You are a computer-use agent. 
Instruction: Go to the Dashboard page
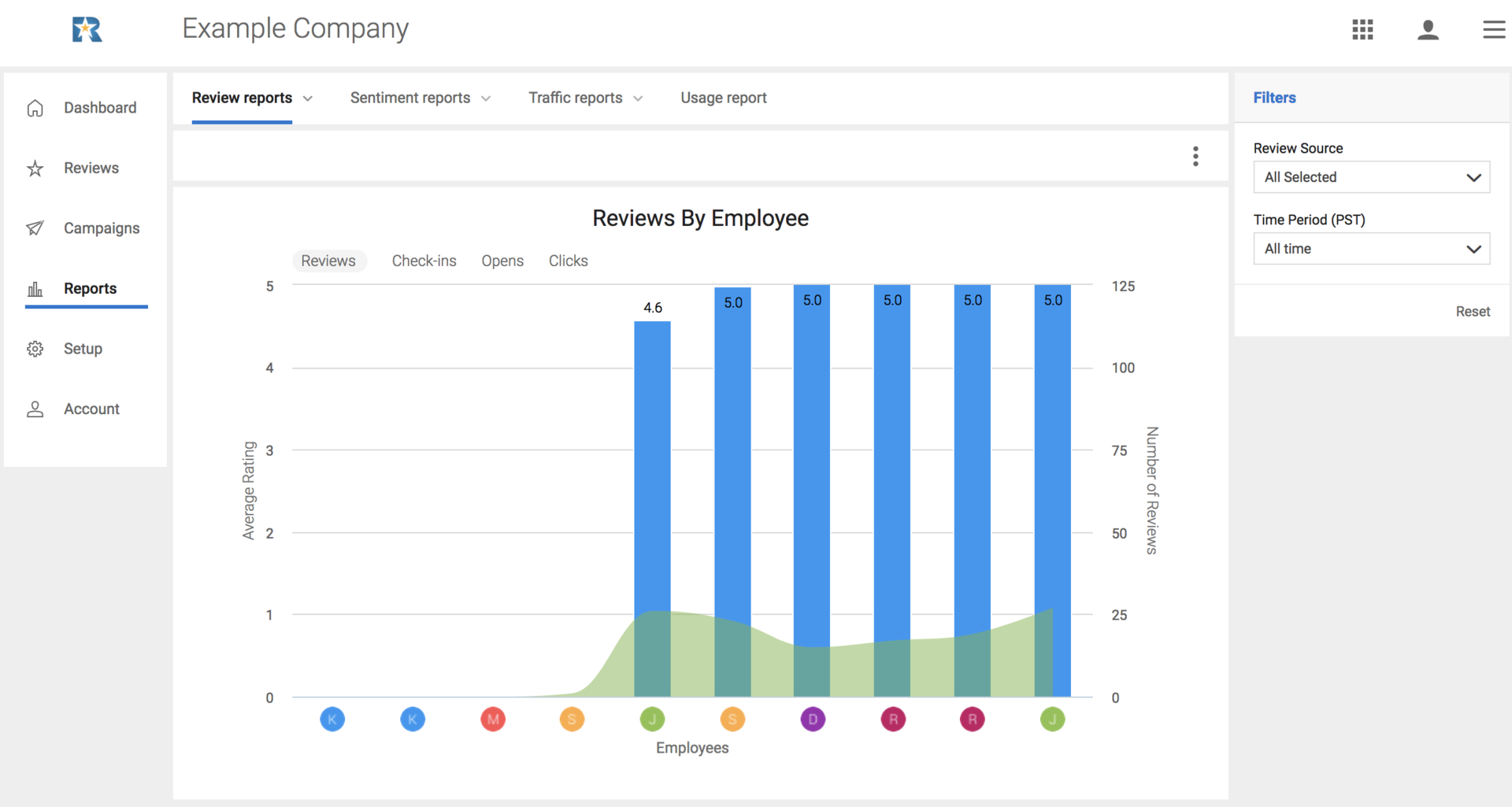[35, 108]
